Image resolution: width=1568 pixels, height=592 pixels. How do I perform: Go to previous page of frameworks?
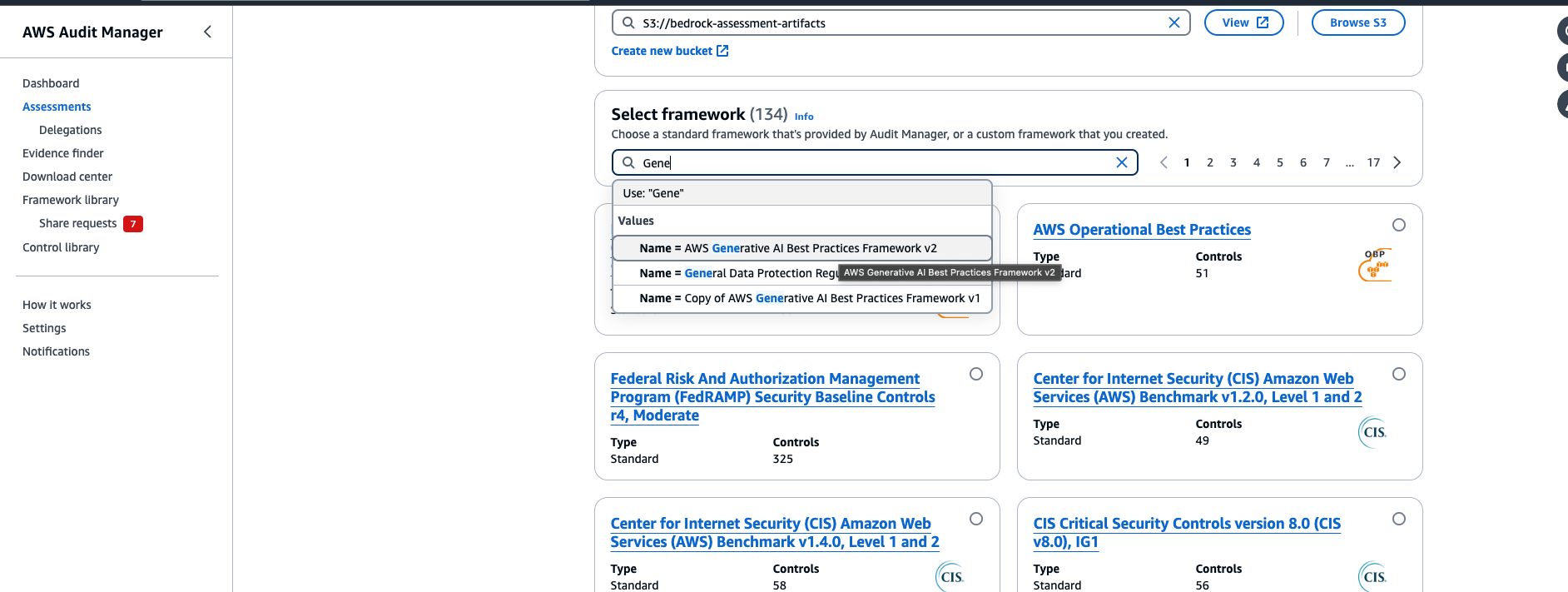click(x=1164, y=162)
